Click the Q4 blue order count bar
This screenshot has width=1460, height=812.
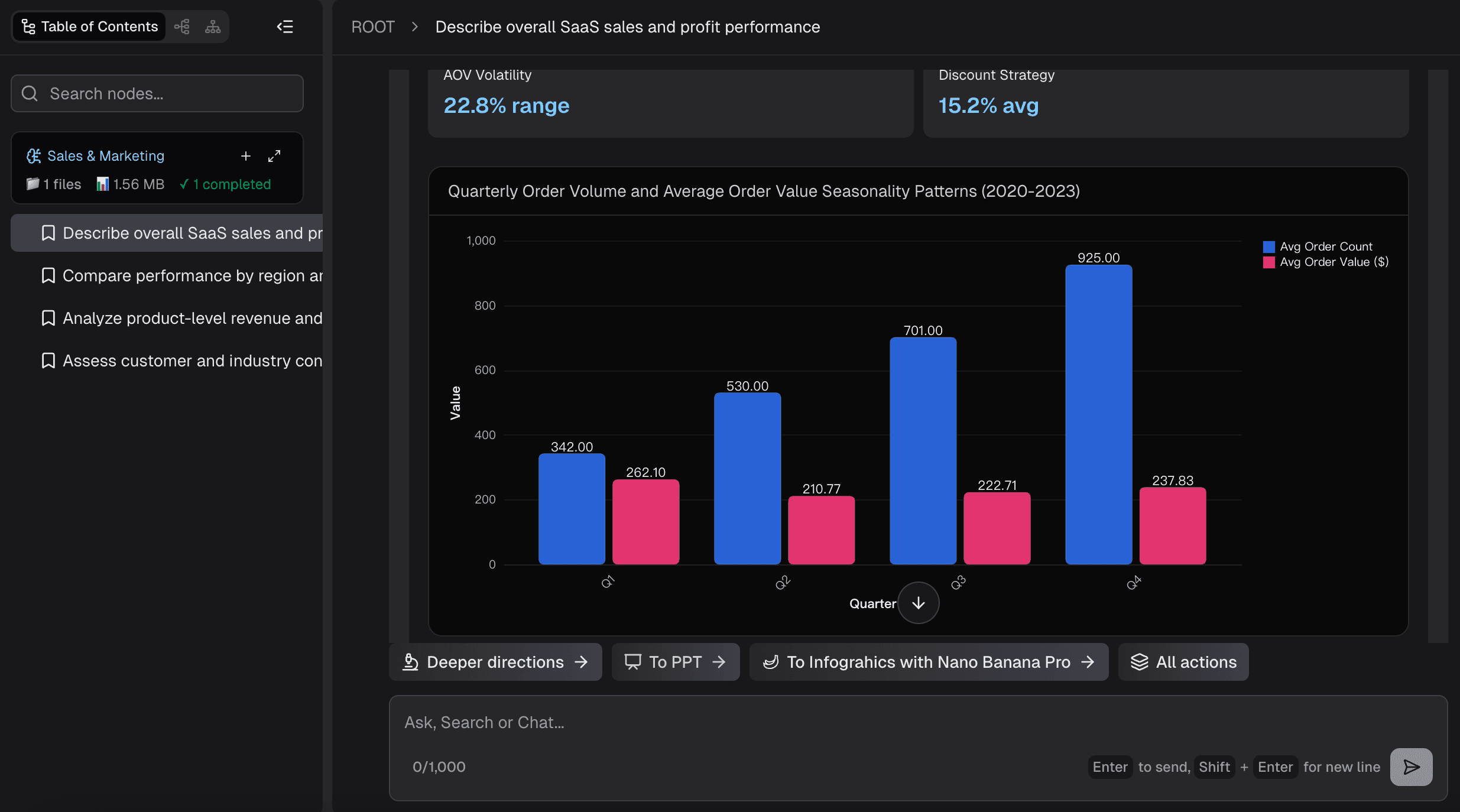pos(1098,414)
